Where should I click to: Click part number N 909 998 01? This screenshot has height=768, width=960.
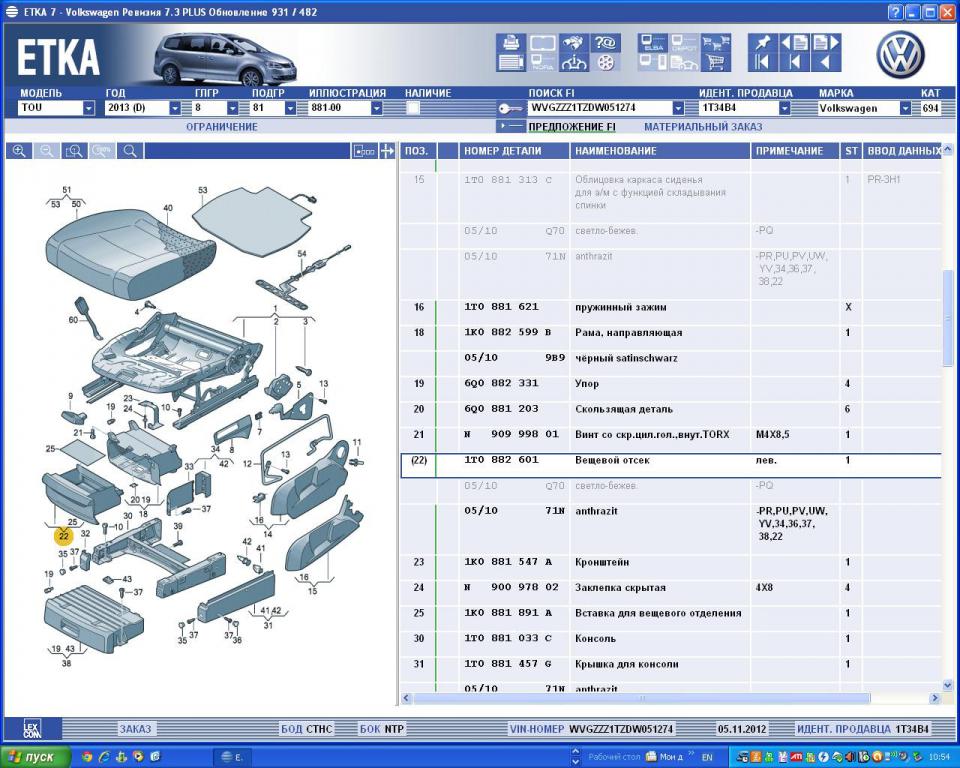point(511,434)
